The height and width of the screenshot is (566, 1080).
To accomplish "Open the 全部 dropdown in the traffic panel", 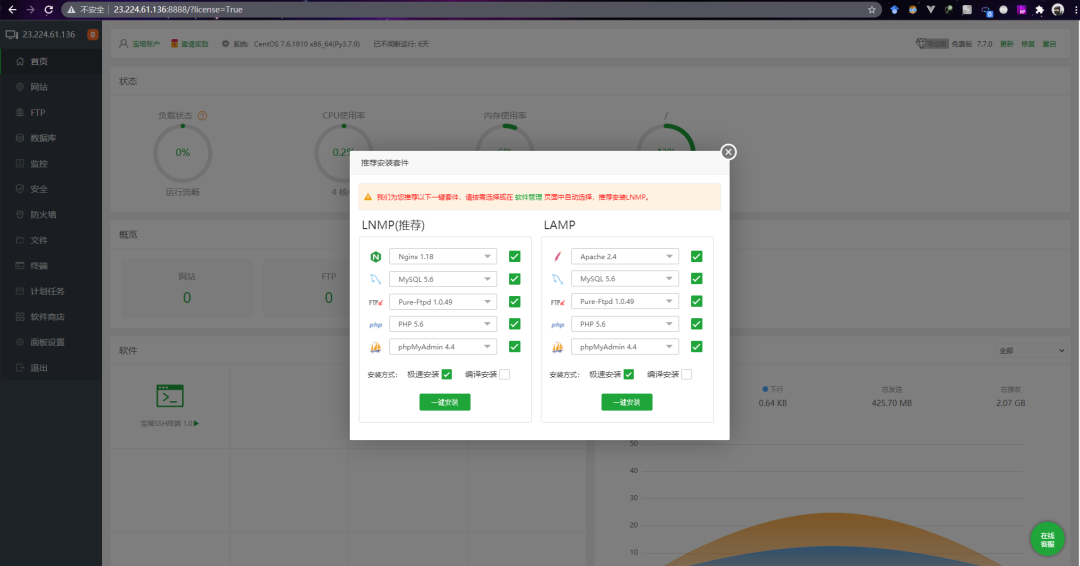I will (1031, 350).
